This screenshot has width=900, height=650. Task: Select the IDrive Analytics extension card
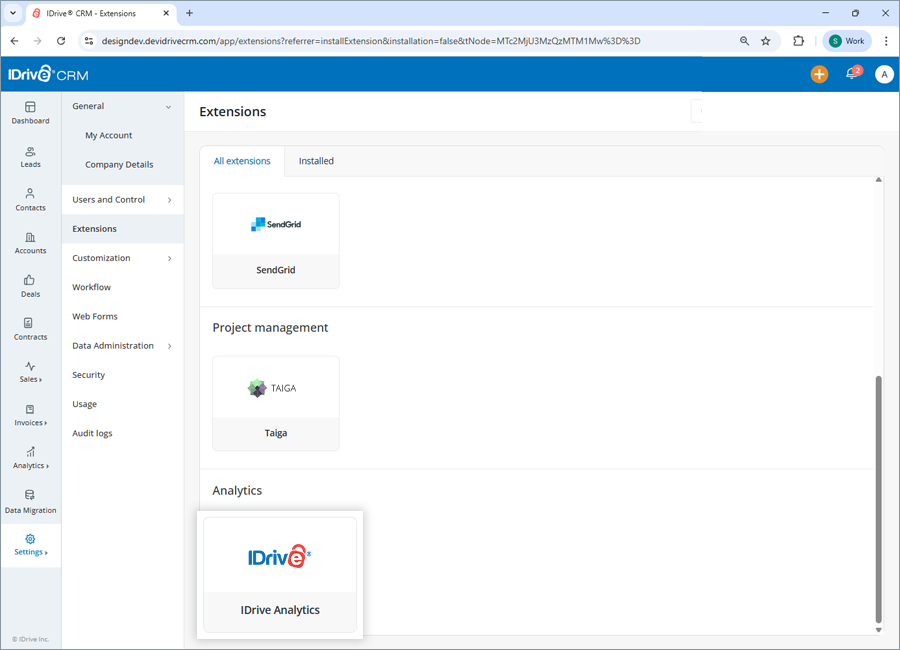(279, 575)
